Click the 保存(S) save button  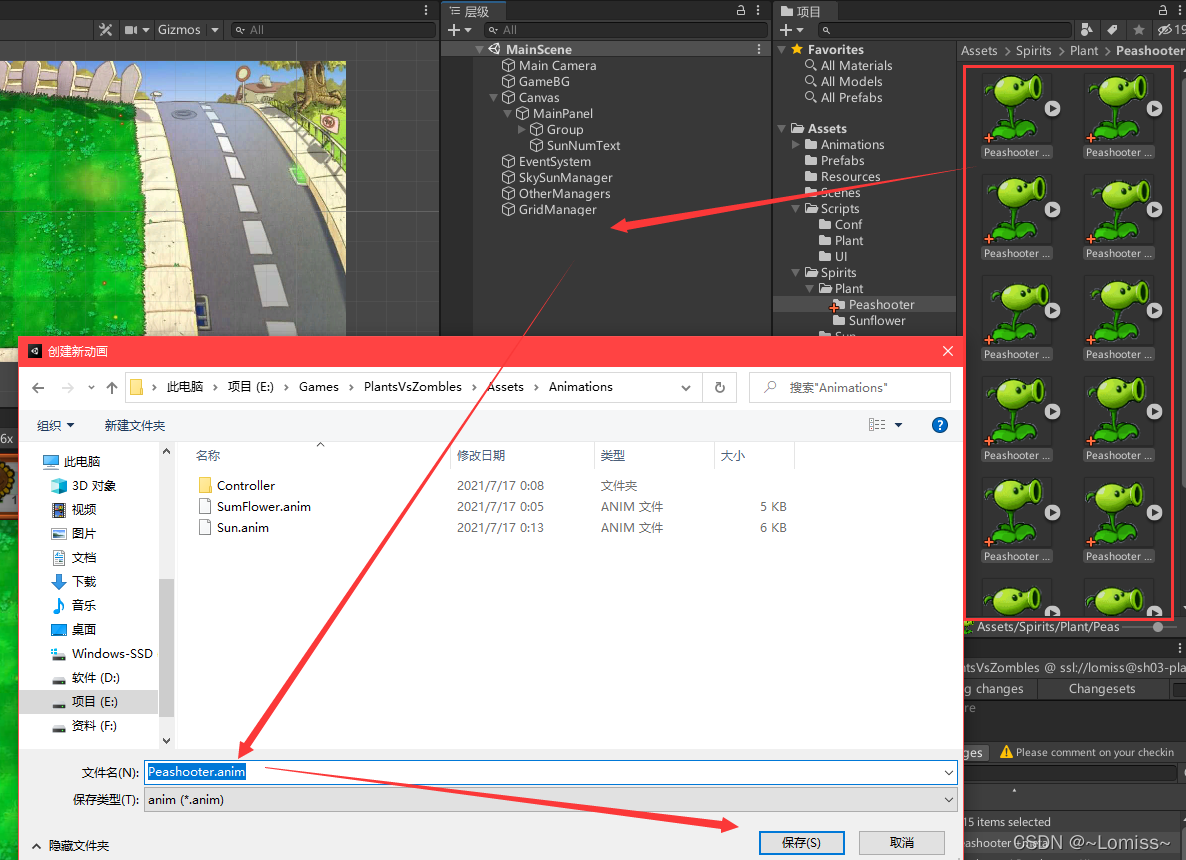point(801,843)
